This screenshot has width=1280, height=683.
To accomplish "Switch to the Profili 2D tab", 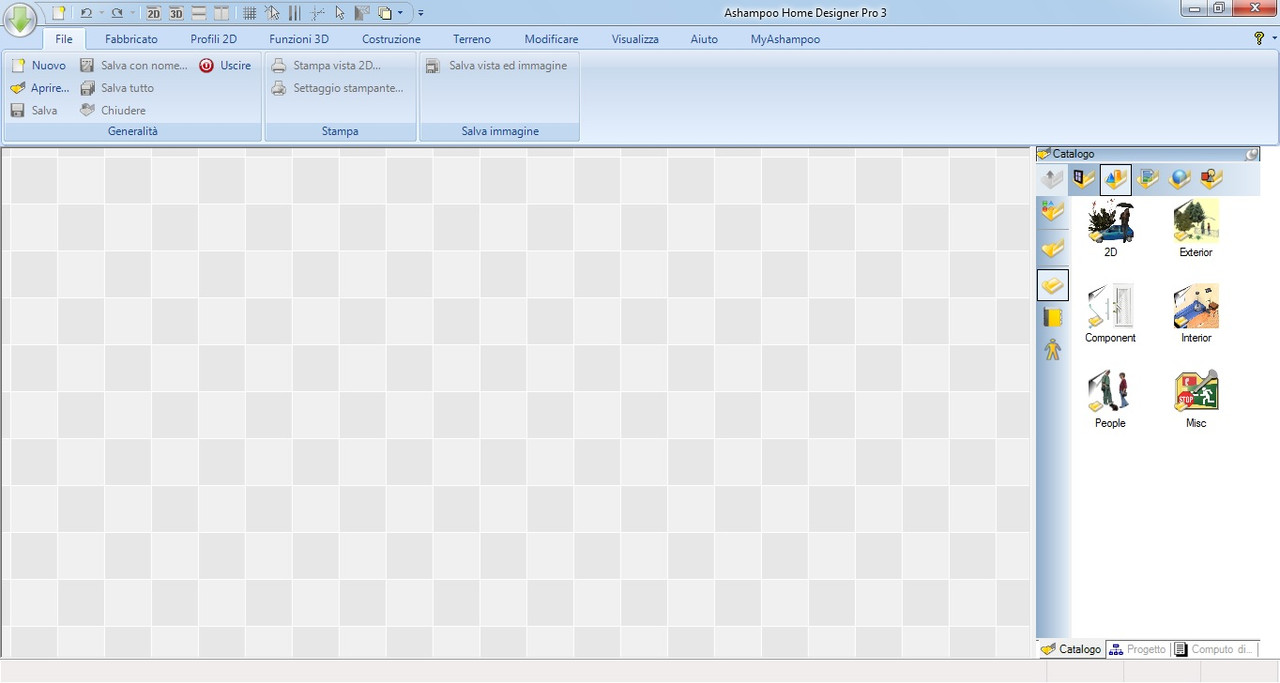I will coord(214,39).
